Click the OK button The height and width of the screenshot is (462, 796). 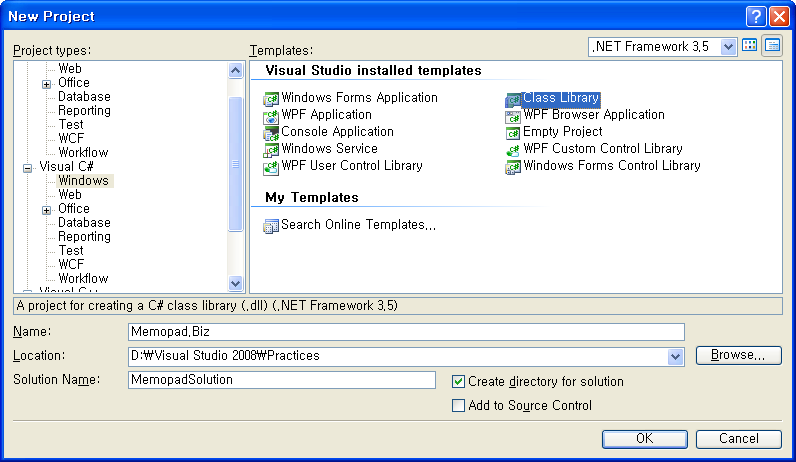(645, 439)
